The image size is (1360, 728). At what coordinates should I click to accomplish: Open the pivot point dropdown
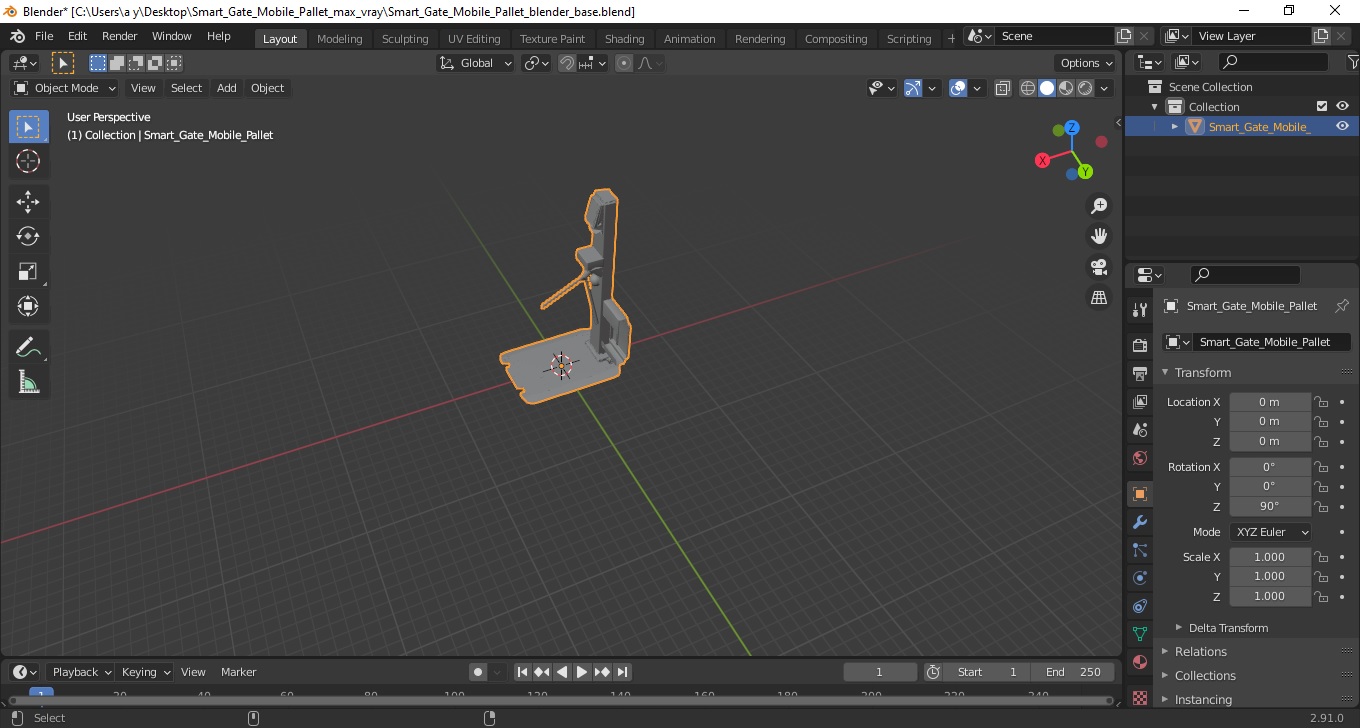[537, 63]
